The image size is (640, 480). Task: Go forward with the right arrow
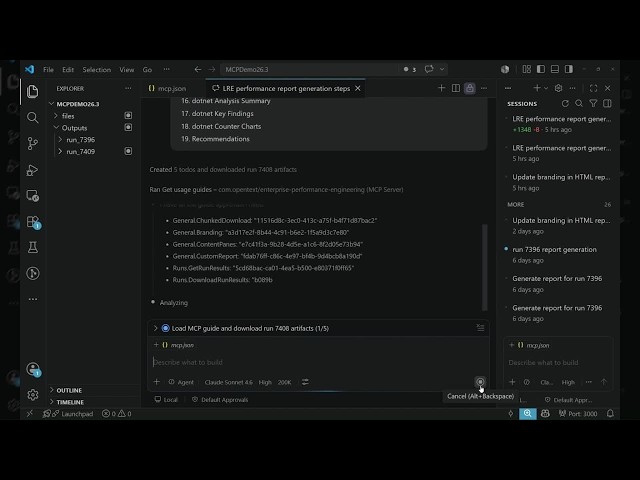pos(212,69)
